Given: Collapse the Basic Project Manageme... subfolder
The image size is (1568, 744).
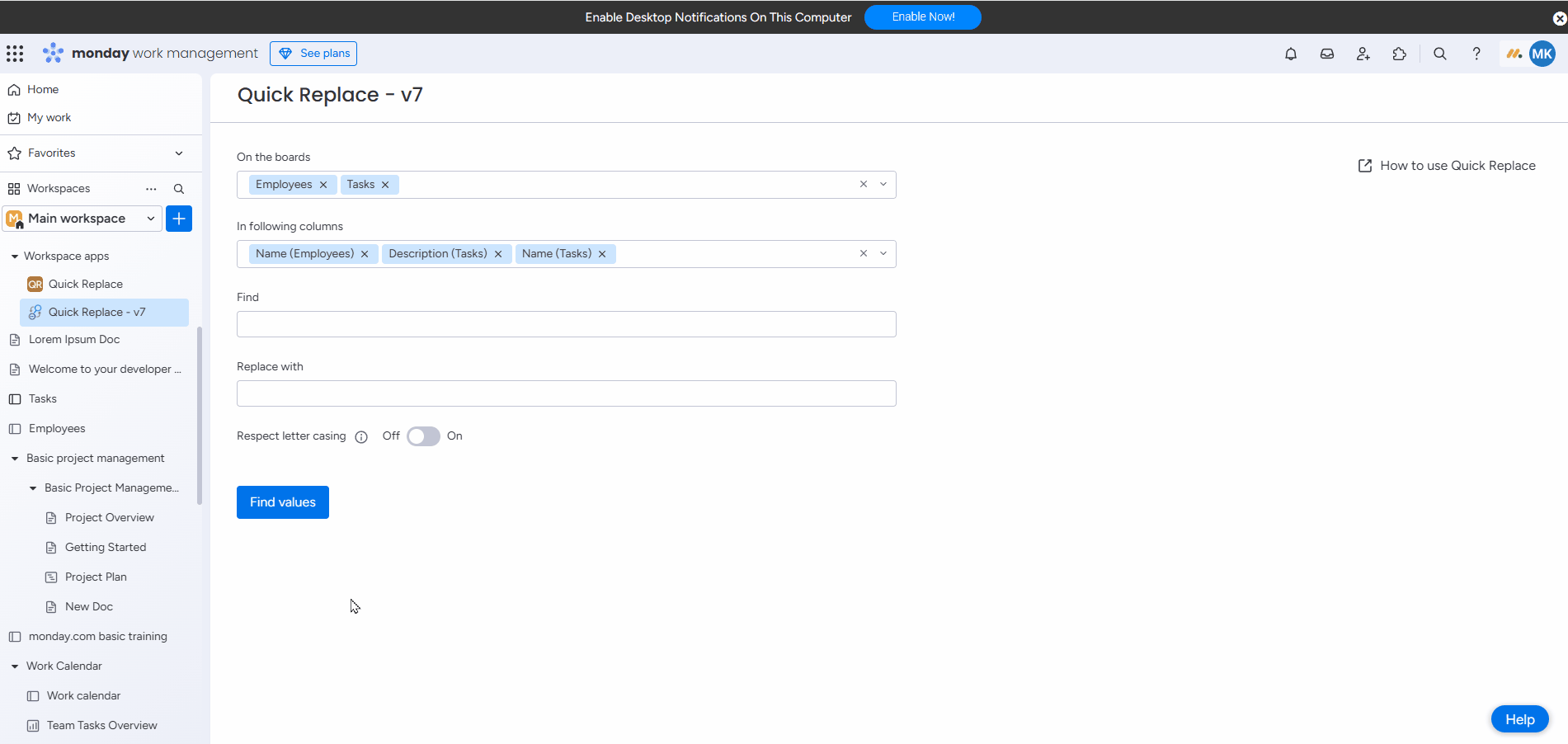Looking at the screenshot, I should coord(33,488).
